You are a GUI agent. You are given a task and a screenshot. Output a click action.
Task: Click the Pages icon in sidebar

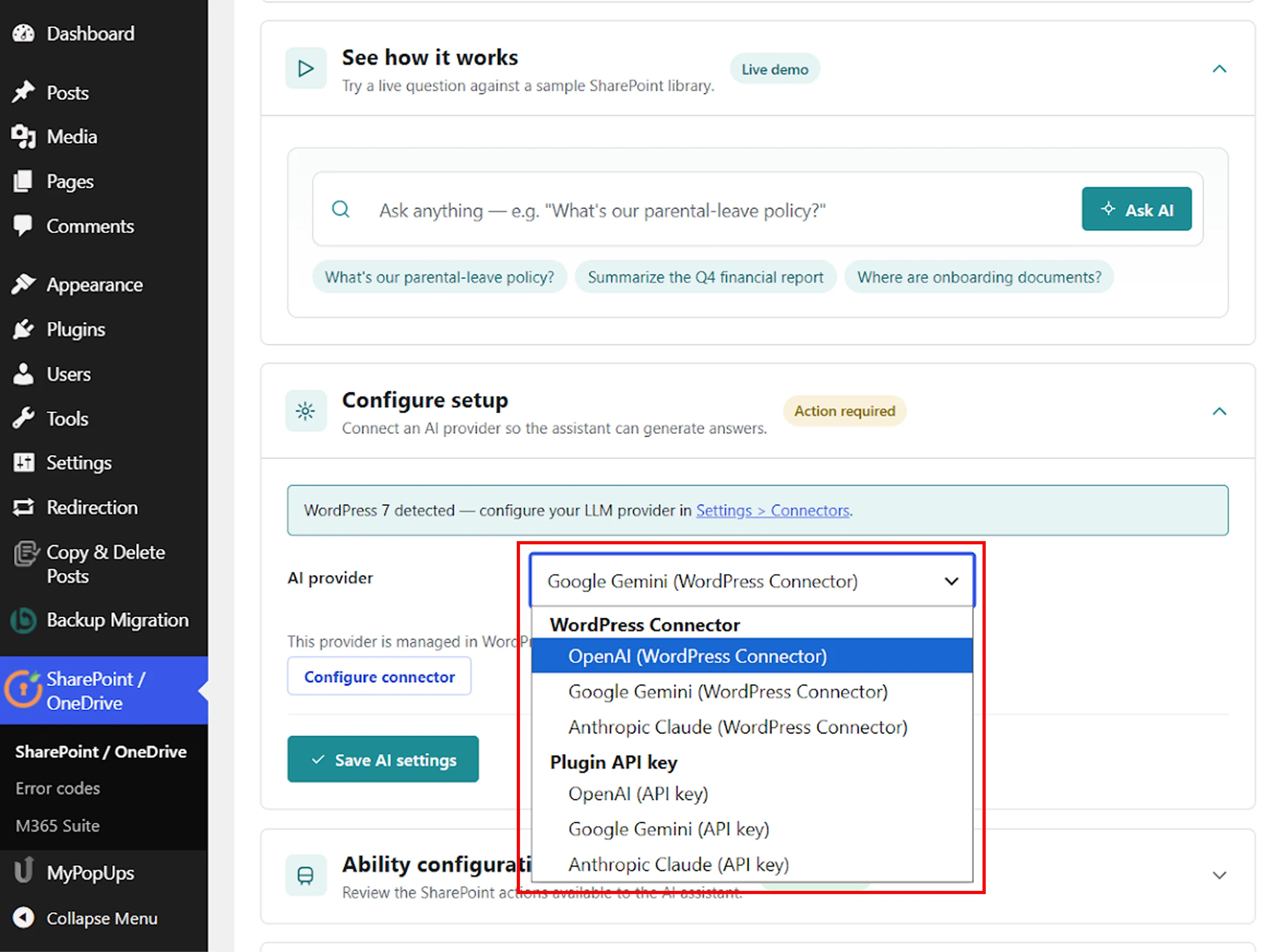23,181
